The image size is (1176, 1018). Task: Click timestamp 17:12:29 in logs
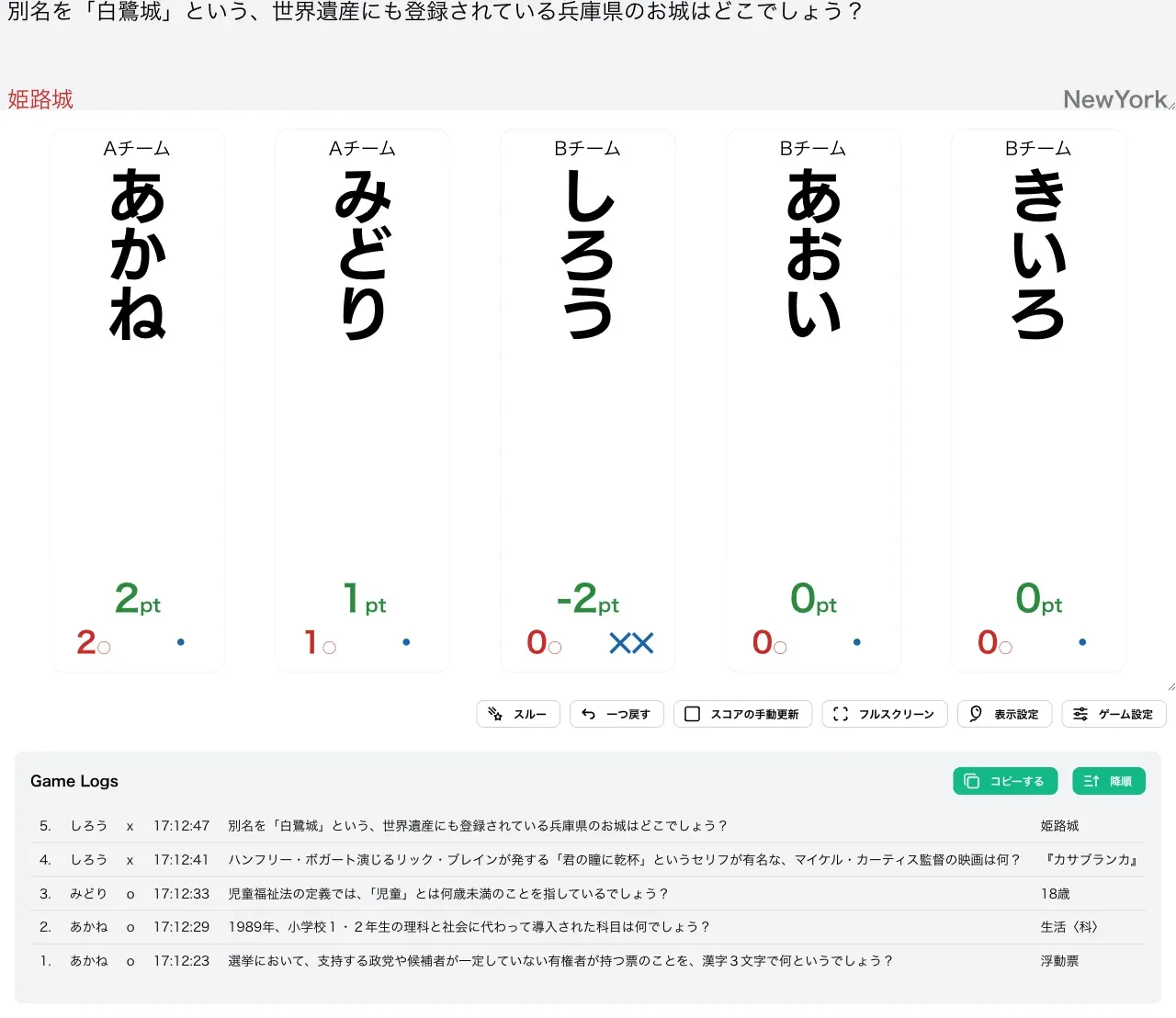[181, 927]
